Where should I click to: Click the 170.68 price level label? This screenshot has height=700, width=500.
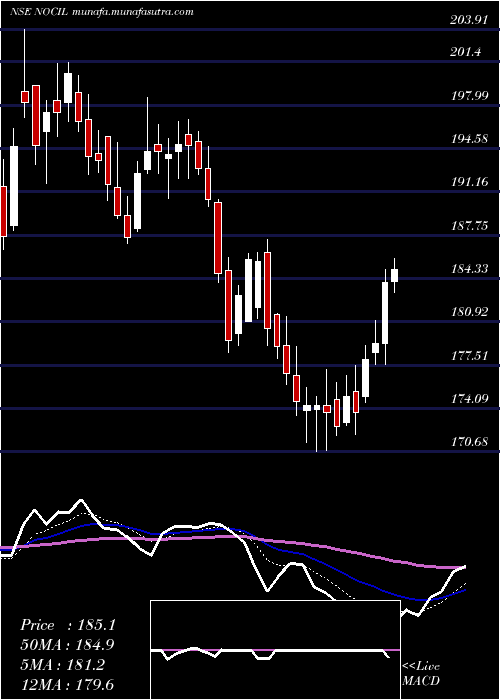(x=468, y=442)
